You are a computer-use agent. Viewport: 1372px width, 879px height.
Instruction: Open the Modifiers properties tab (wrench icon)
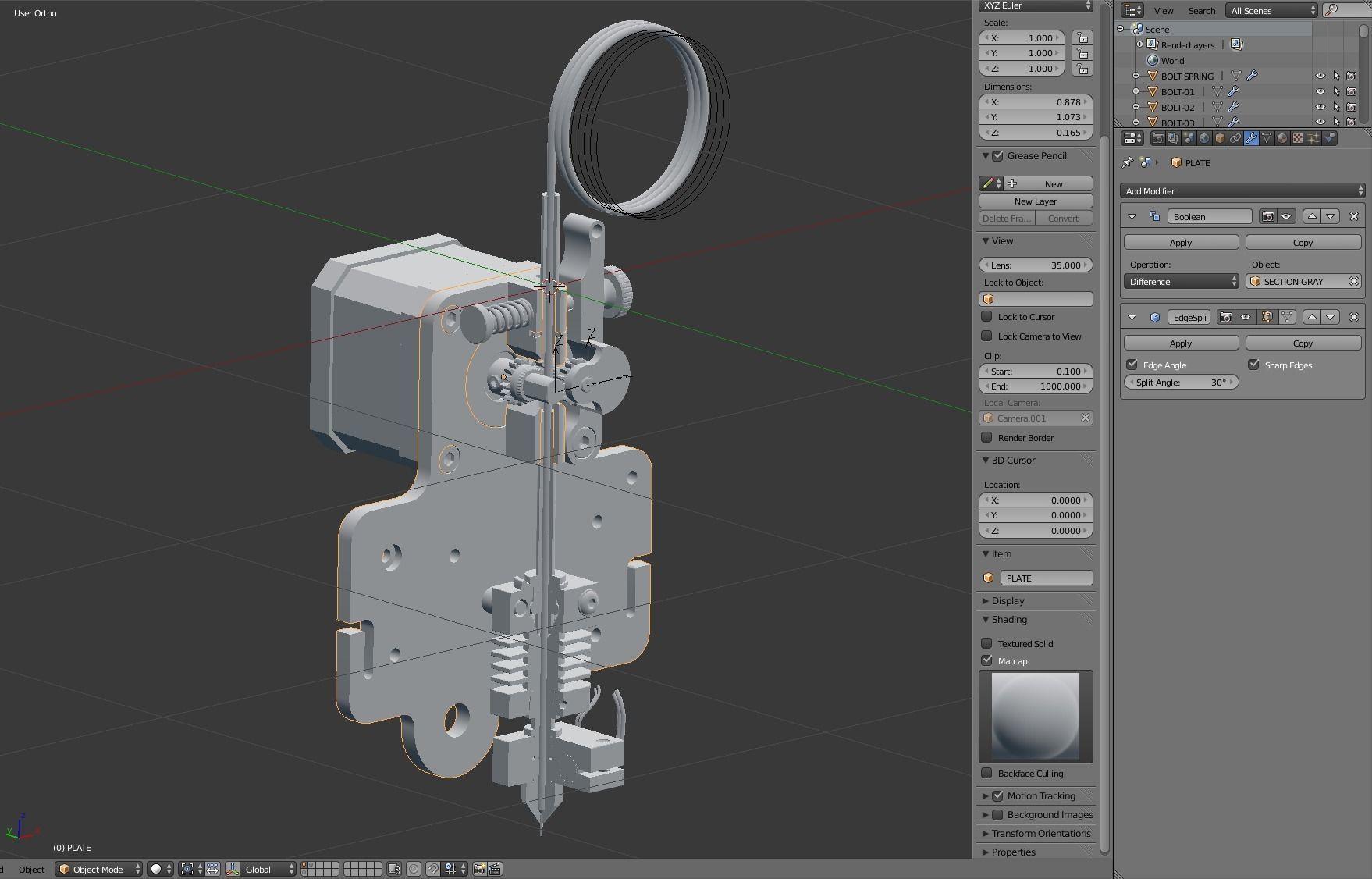point(1251,138)
